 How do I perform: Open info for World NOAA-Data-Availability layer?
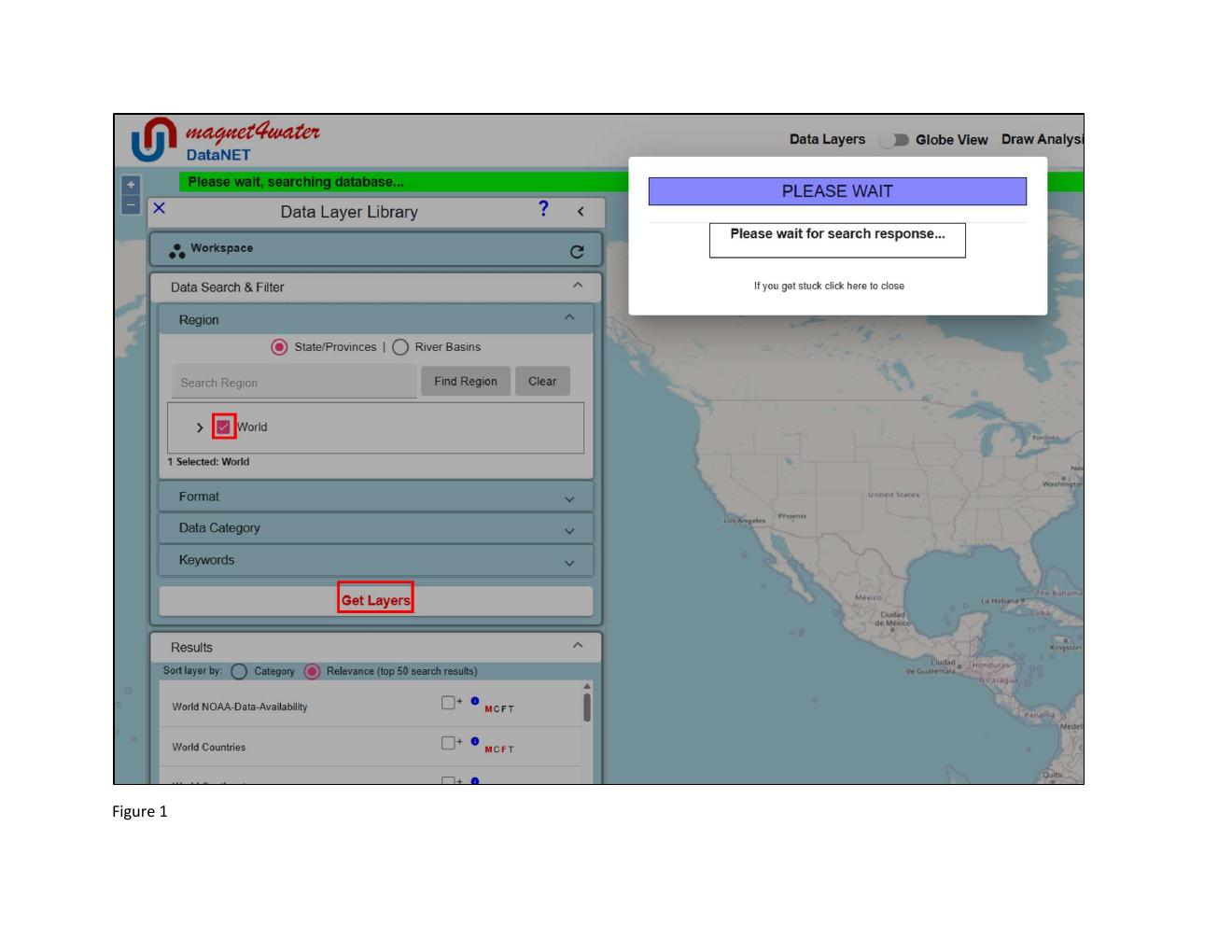click(x=475, y=701)
